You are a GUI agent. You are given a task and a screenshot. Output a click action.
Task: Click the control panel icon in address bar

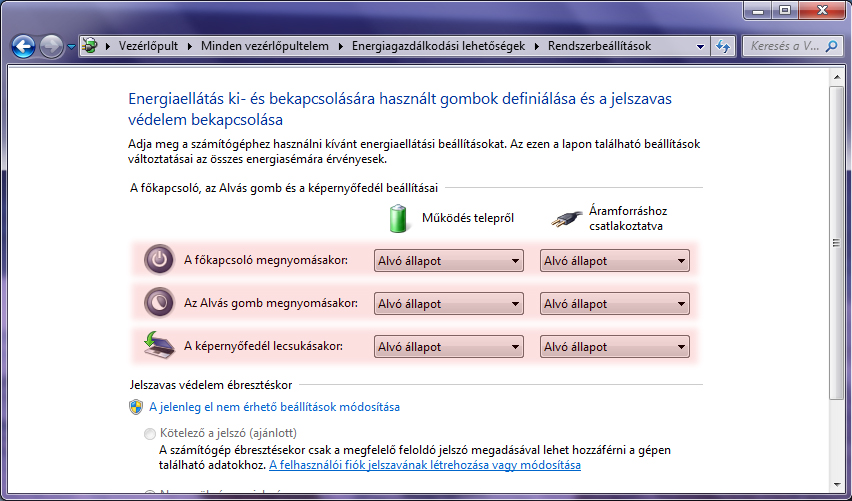pyautogui.click(x=90, y=46)
